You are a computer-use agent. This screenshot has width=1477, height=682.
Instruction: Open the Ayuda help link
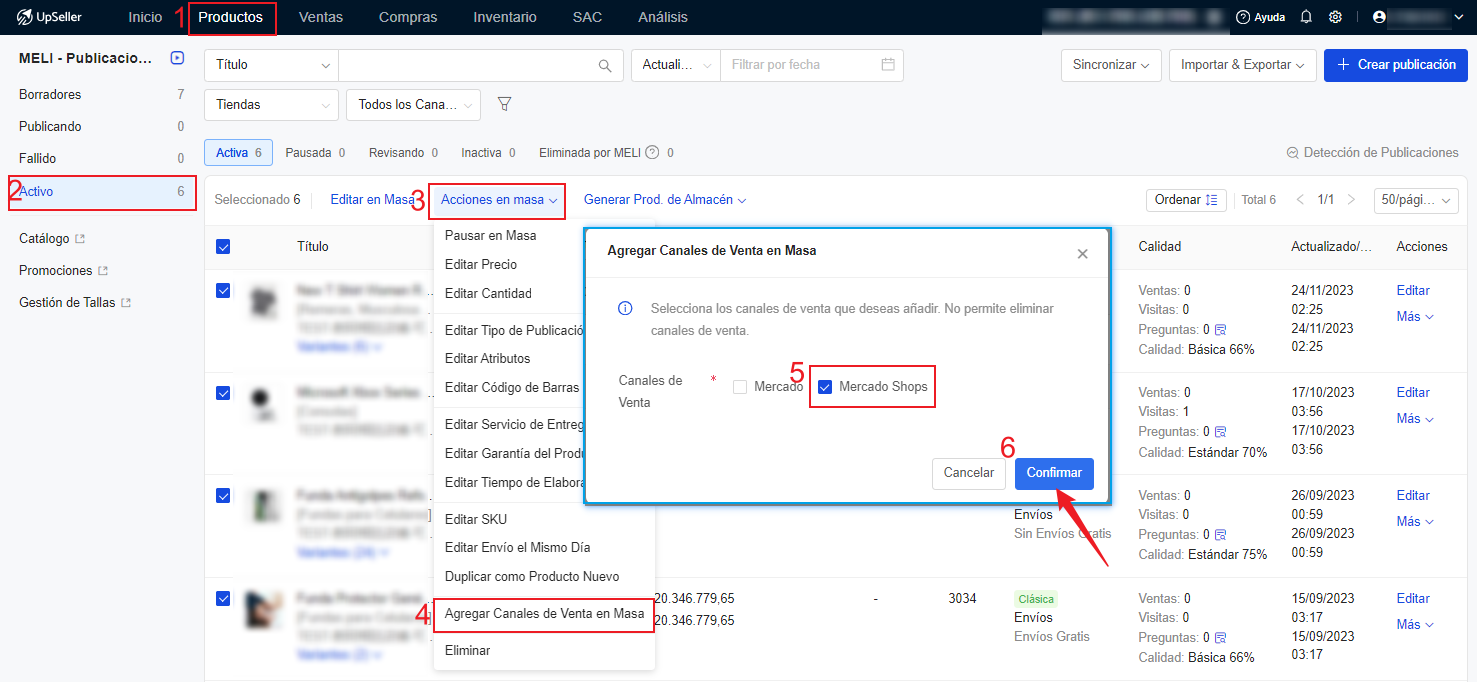click(x=1261, y=17)
